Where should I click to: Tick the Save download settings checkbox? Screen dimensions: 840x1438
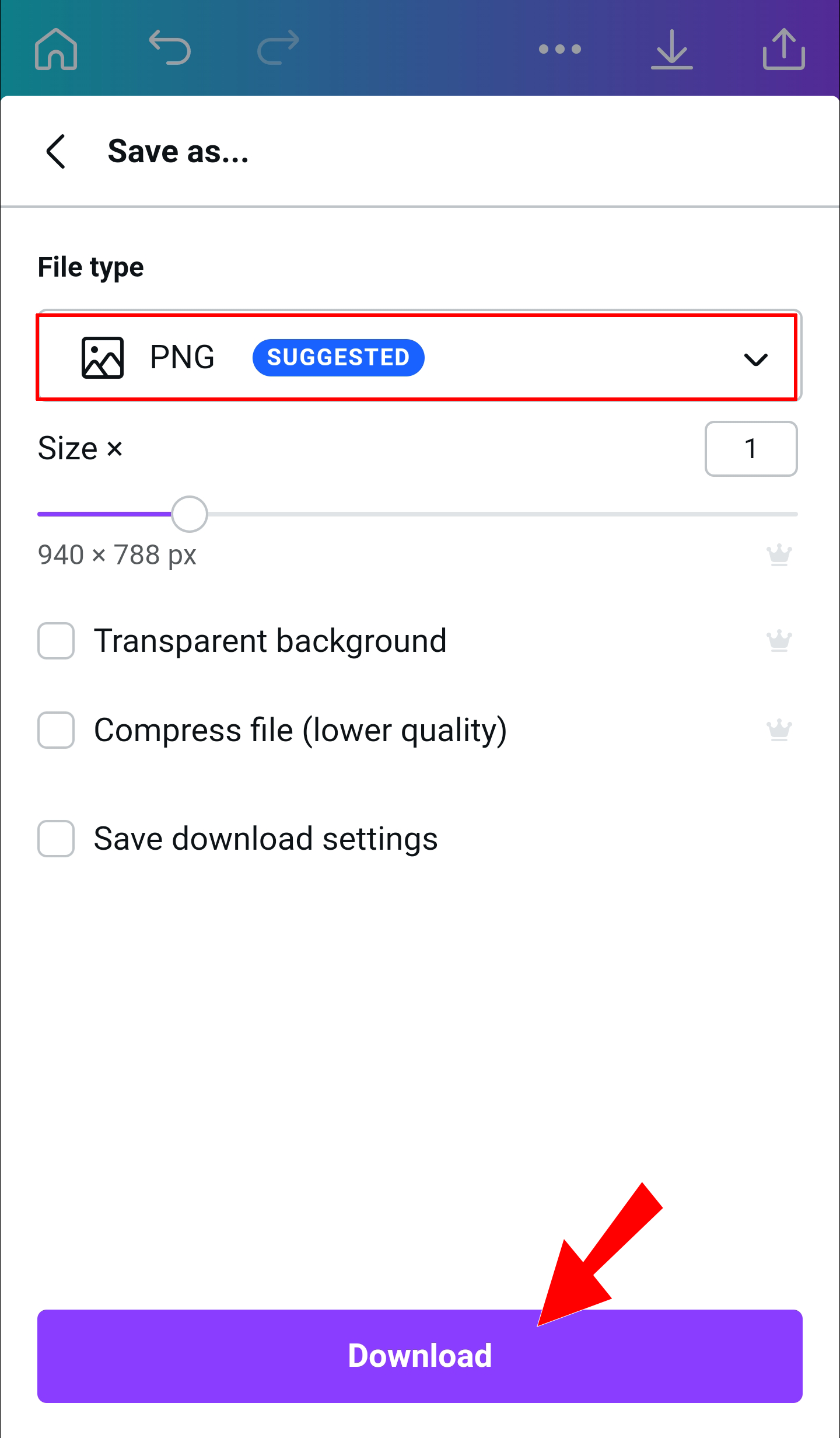pos(56,839)
